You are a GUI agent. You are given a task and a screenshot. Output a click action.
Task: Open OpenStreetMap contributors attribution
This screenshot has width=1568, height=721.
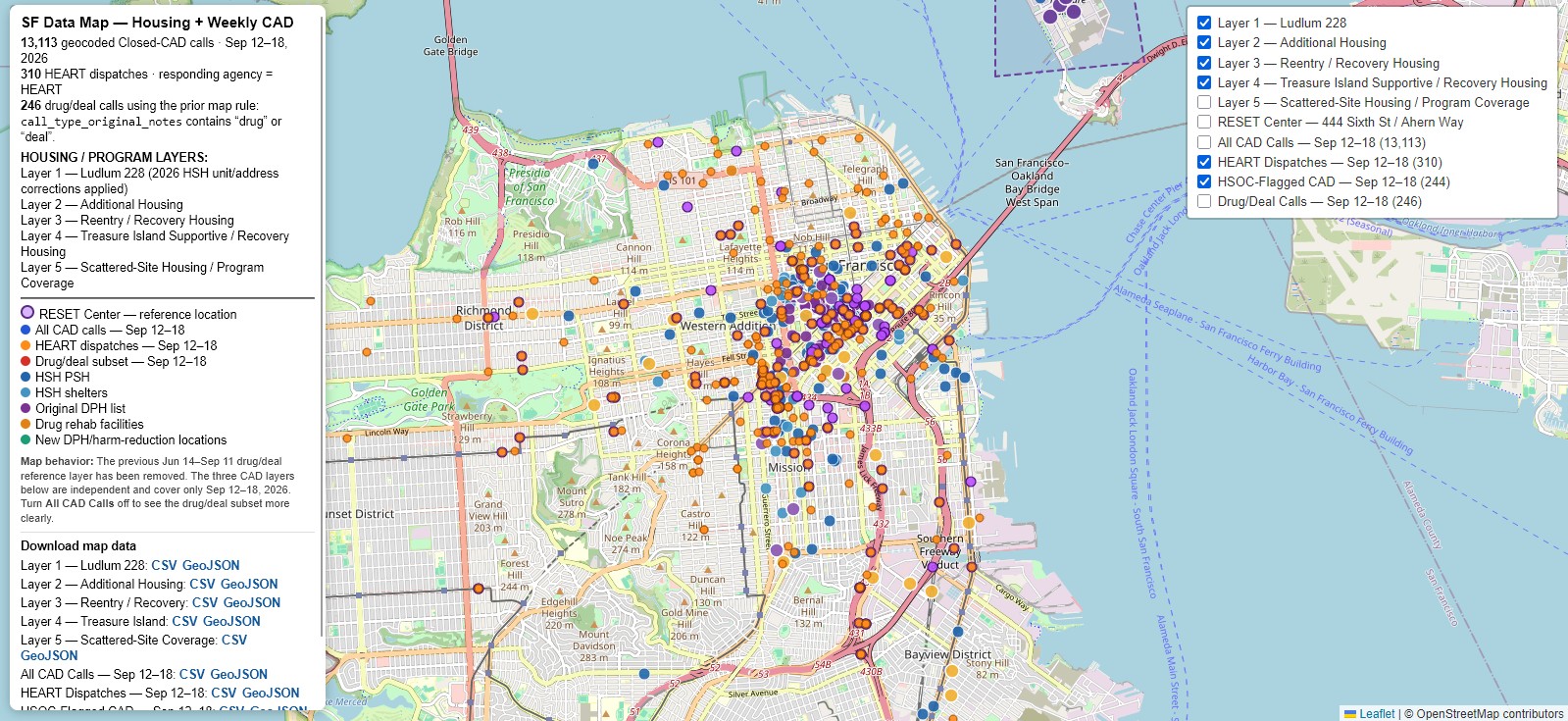[1490, 714]
